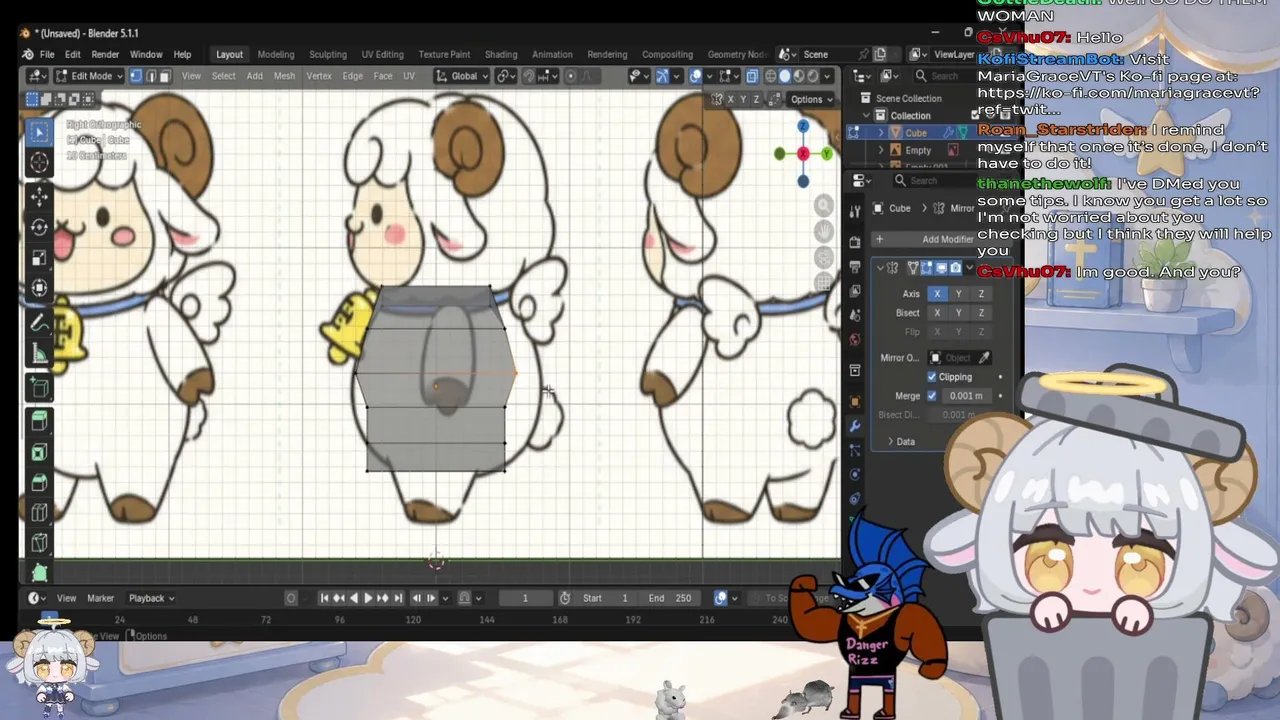Image resolution: width=1280 pixels, height=720 pixels.
Task: Select the Scale tool
Action: coord(40,258)
